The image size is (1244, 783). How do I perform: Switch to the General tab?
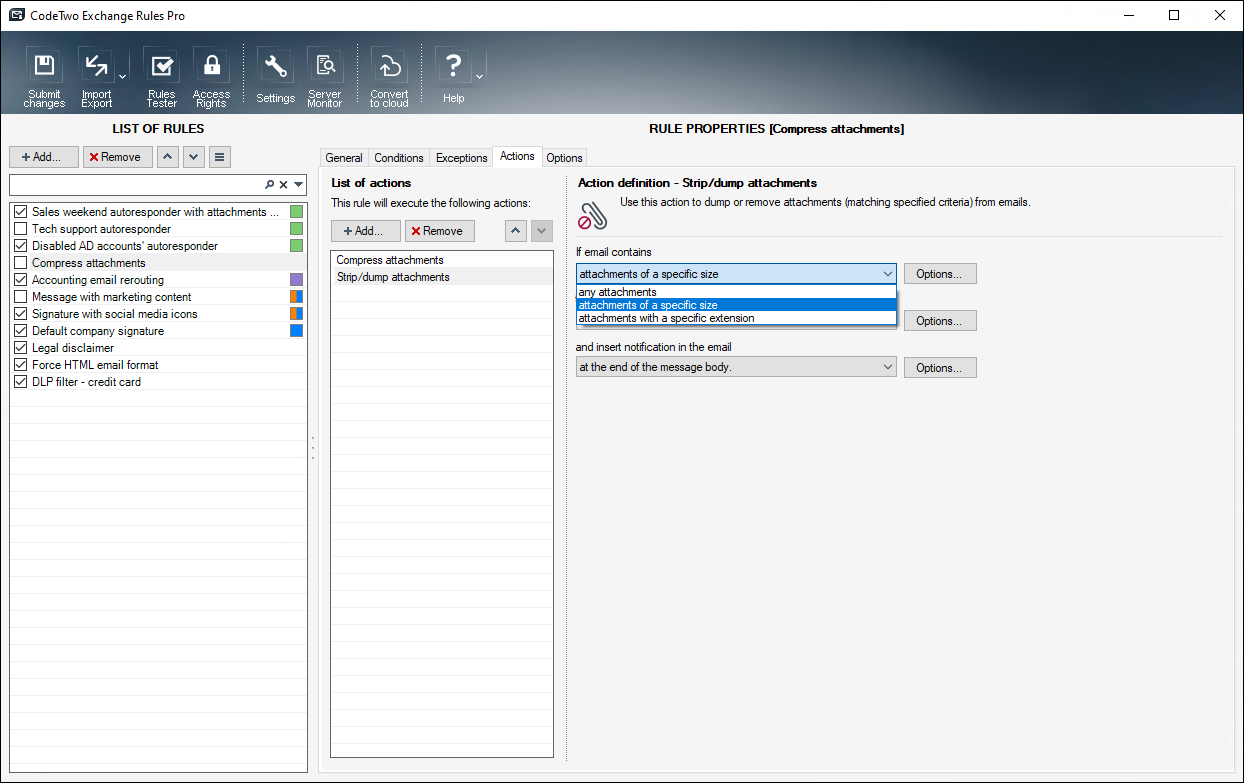coord(344,158)
